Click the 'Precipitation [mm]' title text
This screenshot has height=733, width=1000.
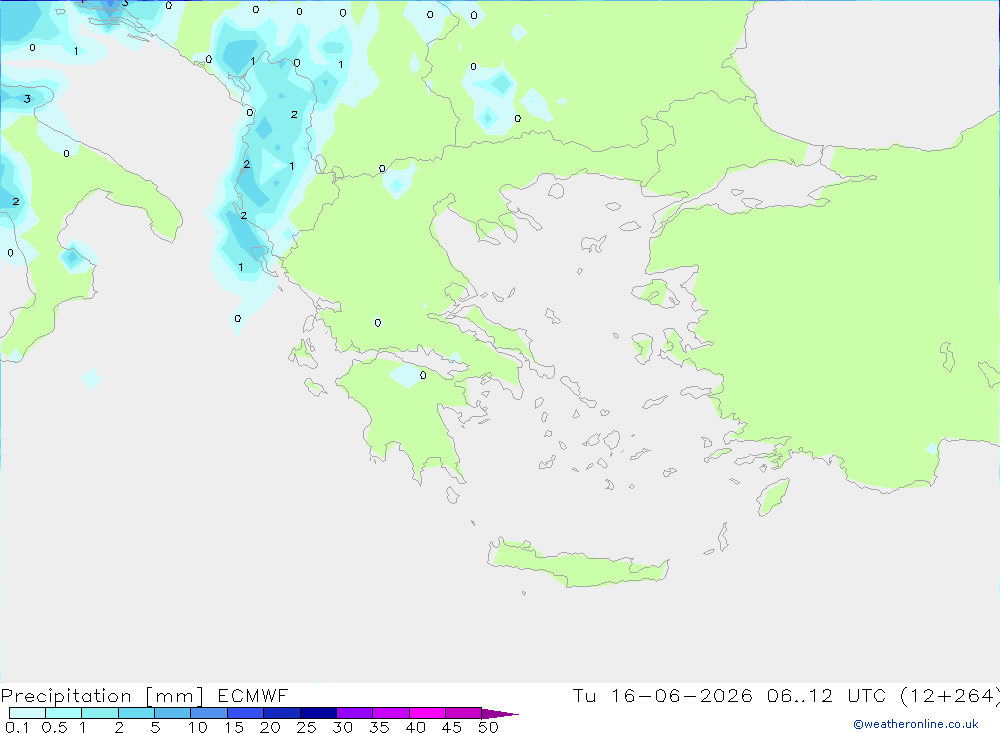tap(103, 695)
